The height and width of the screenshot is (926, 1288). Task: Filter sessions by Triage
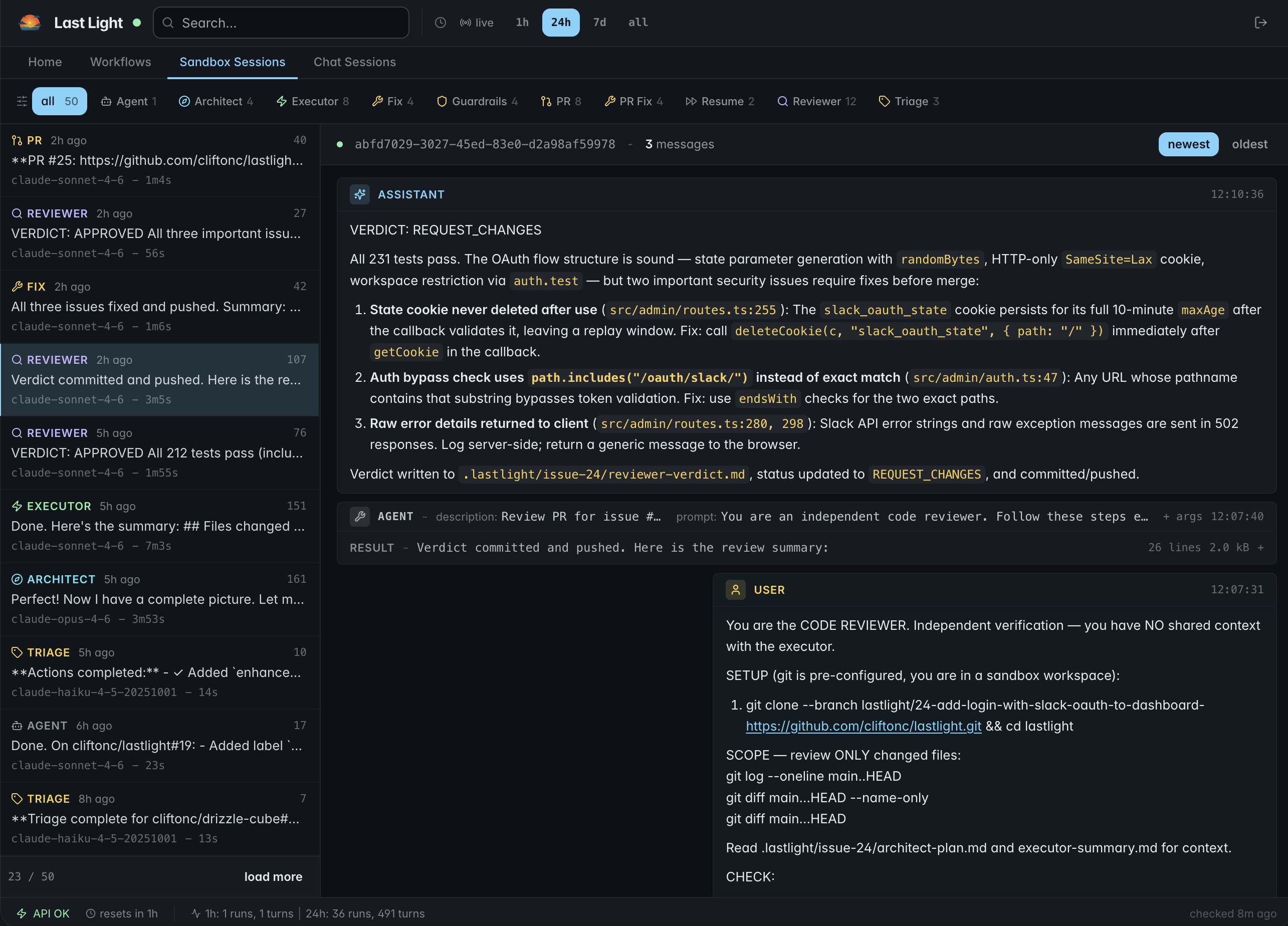coord(909,101)
